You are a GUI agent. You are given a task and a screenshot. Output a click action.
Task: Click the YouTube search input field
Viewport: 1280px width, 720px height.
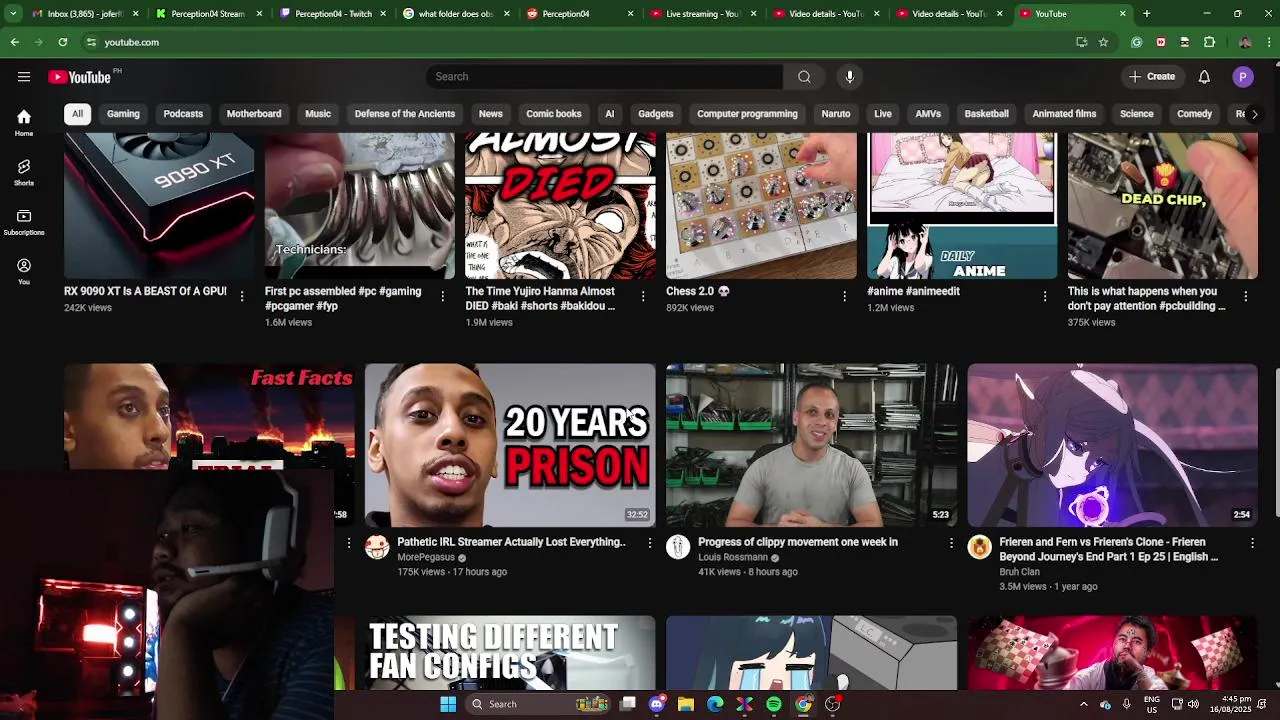coord(605,77)
